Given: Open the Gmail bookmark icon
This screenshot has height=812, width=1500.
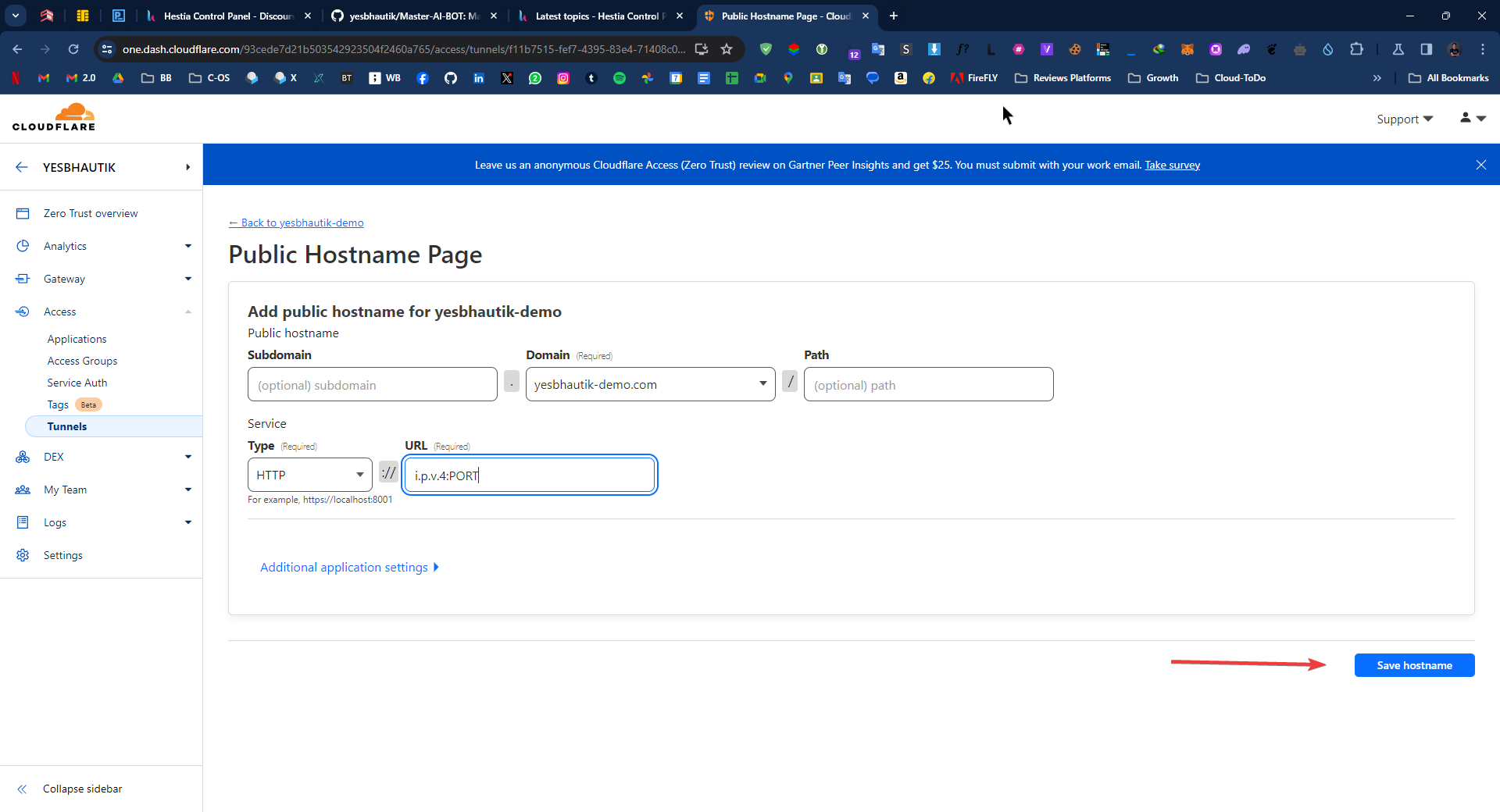Looking at the screenshot, I should coord(44,78).
